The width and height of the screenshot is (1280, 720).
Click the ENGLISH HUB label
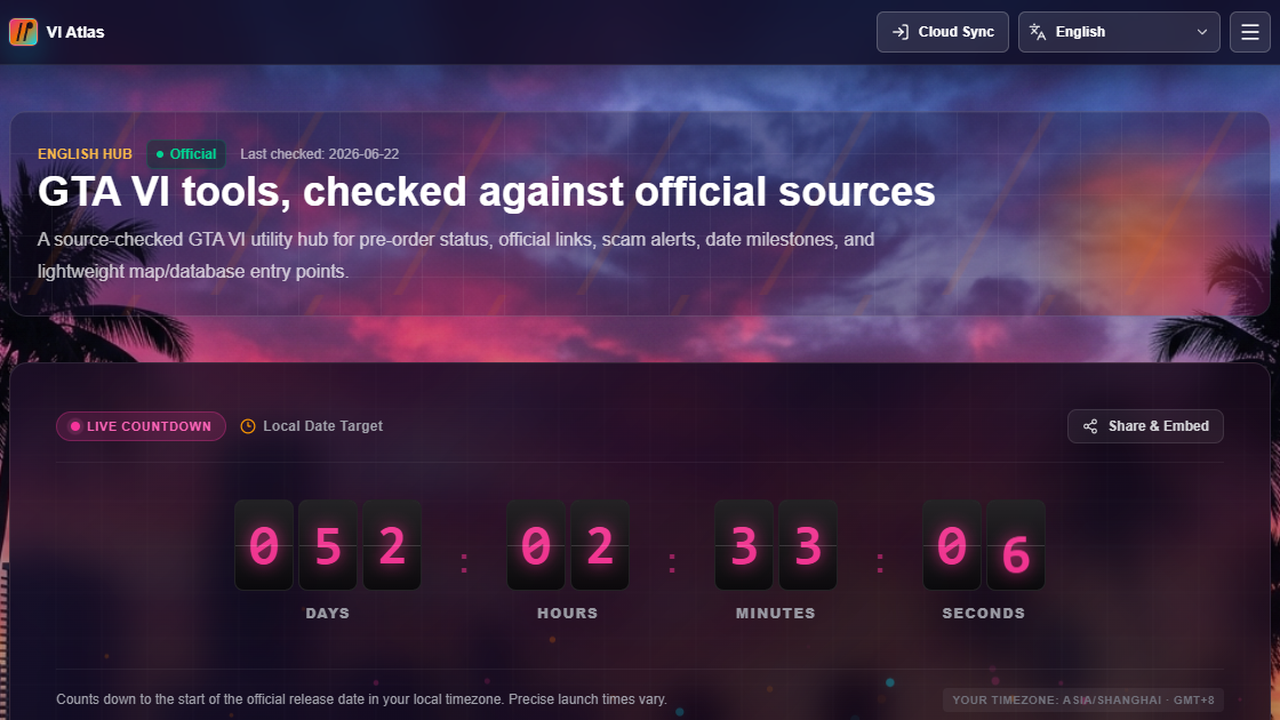(x=85, y=154)
